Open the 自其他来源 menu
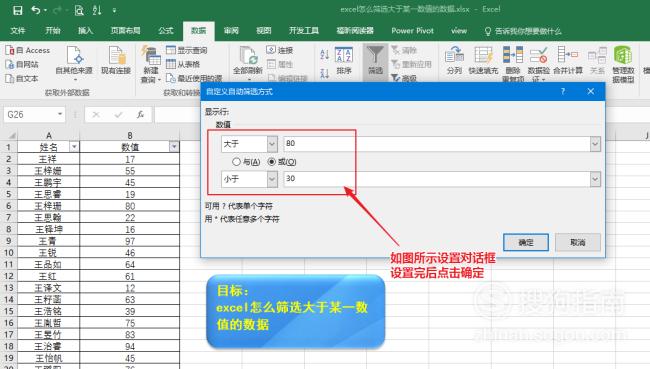The height and width of the screenshot is (369, 650). pos(74,63)
